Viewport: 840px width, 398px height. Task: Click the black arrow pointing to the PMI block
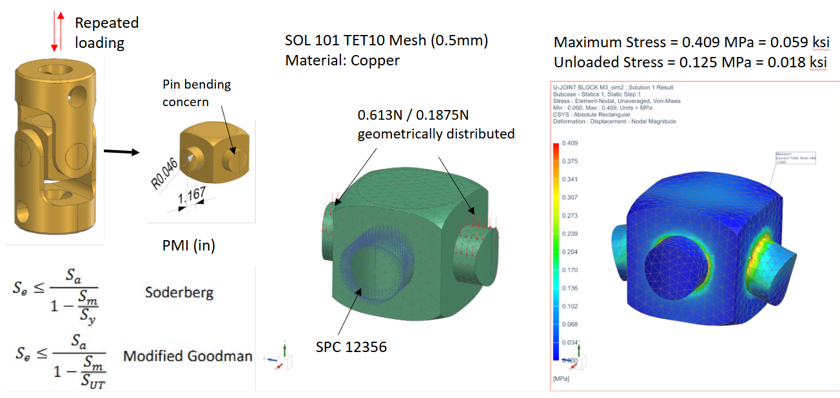pos(122,151)
